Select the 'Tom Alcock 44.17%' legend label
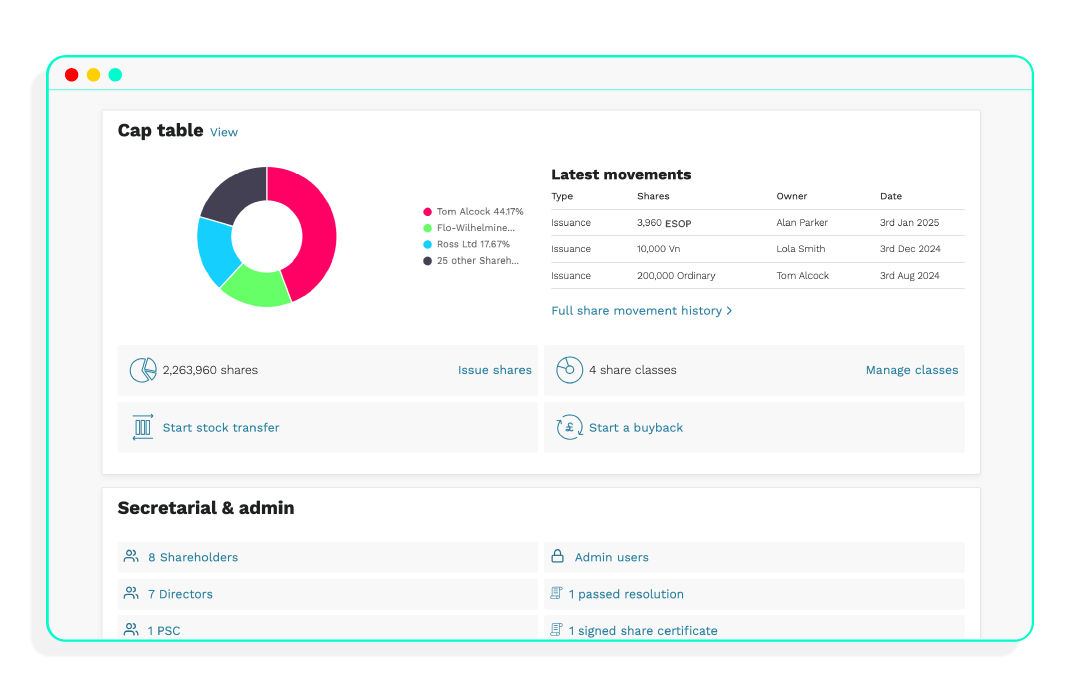This screenshot has width=1080, height=697. pyautogui.click(x=480, y=212)
